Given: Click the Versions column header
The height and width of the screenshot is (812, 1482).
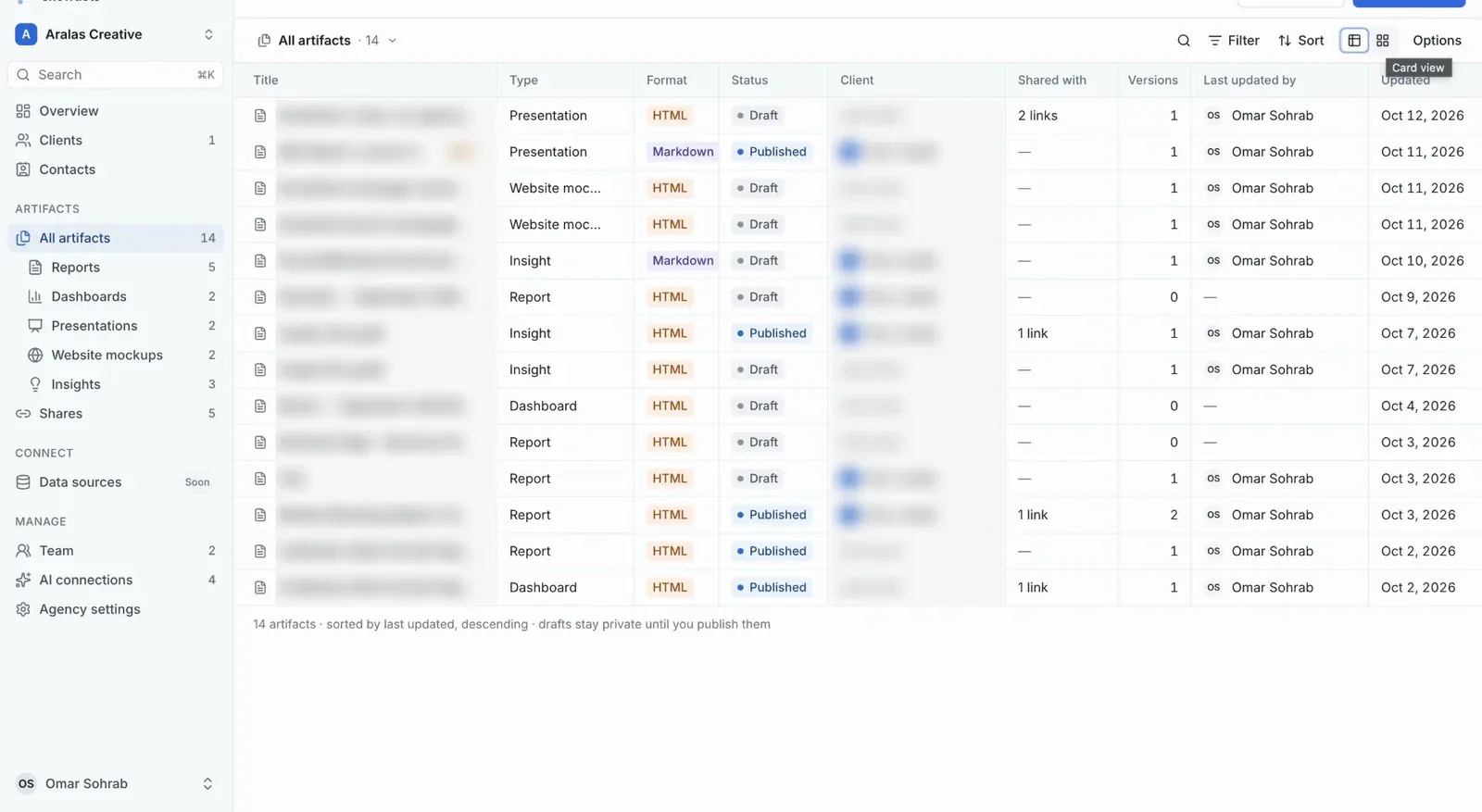Looking at the screenshot, I should click(1152, 81).
